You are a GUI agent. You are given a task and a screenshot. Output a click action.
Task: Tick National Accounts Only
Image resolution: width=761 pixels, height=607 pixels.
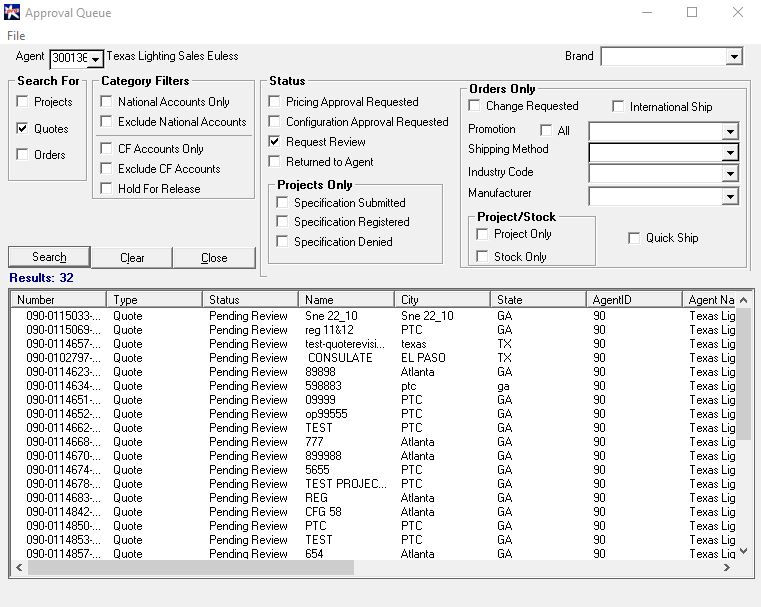coord(106,101)
